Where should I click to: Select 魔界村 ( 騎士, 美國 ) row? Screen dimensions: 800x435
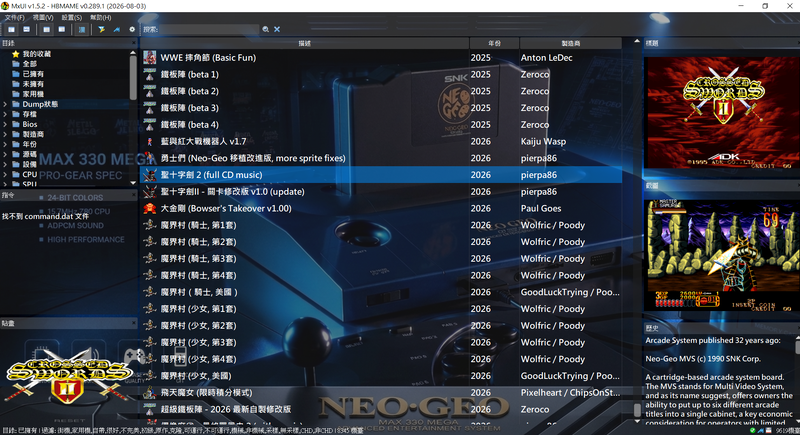tap(381, 292)
